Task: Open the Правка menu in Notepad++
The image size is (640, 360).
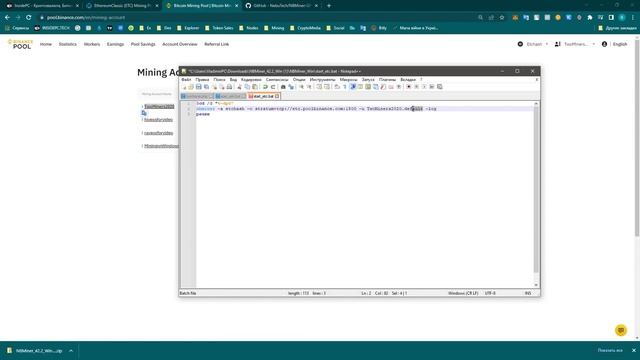Action: coord(202,80)
